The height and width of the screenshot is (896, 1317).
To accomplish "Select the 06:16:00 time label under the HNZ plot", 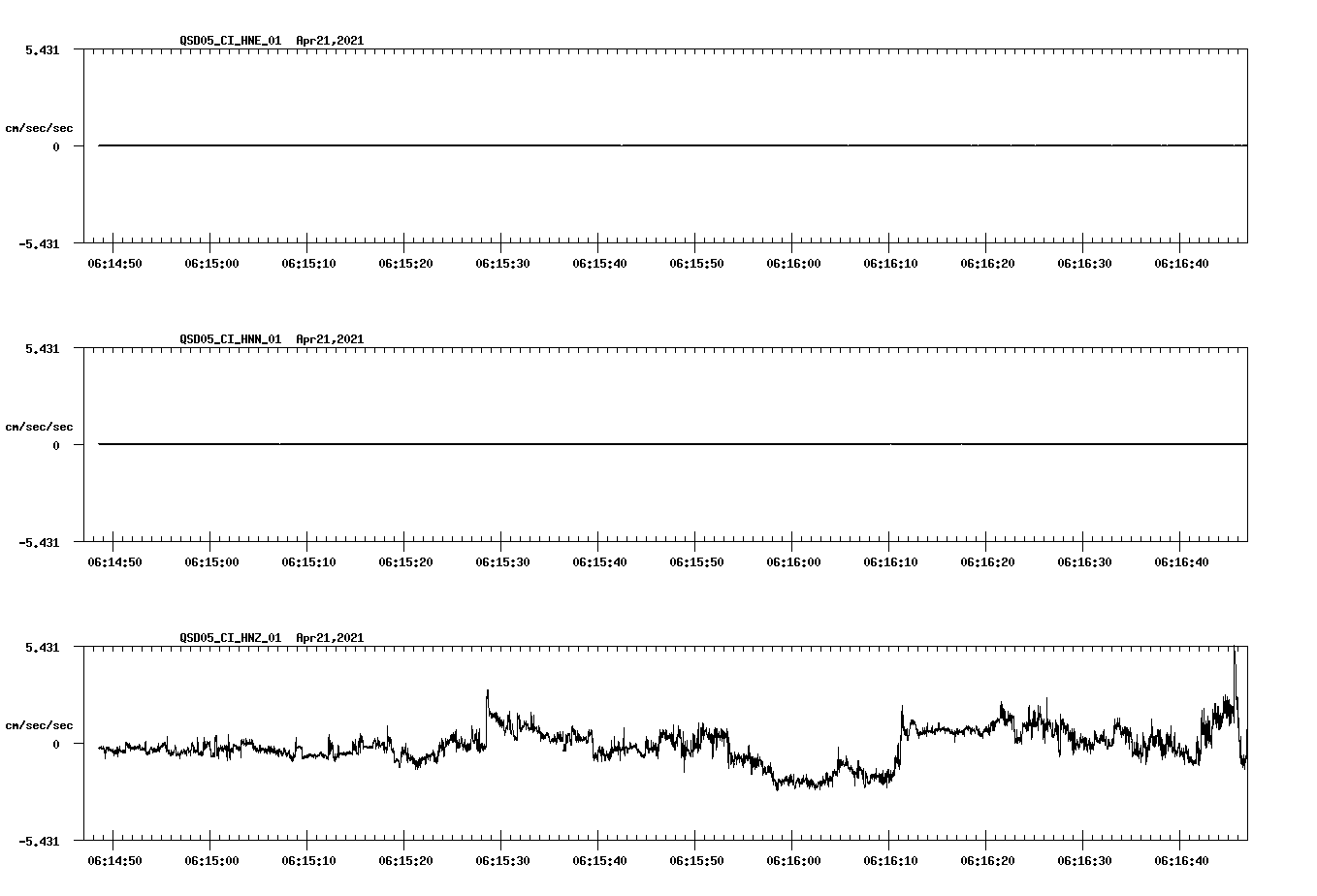I will [x=795, y=859].
